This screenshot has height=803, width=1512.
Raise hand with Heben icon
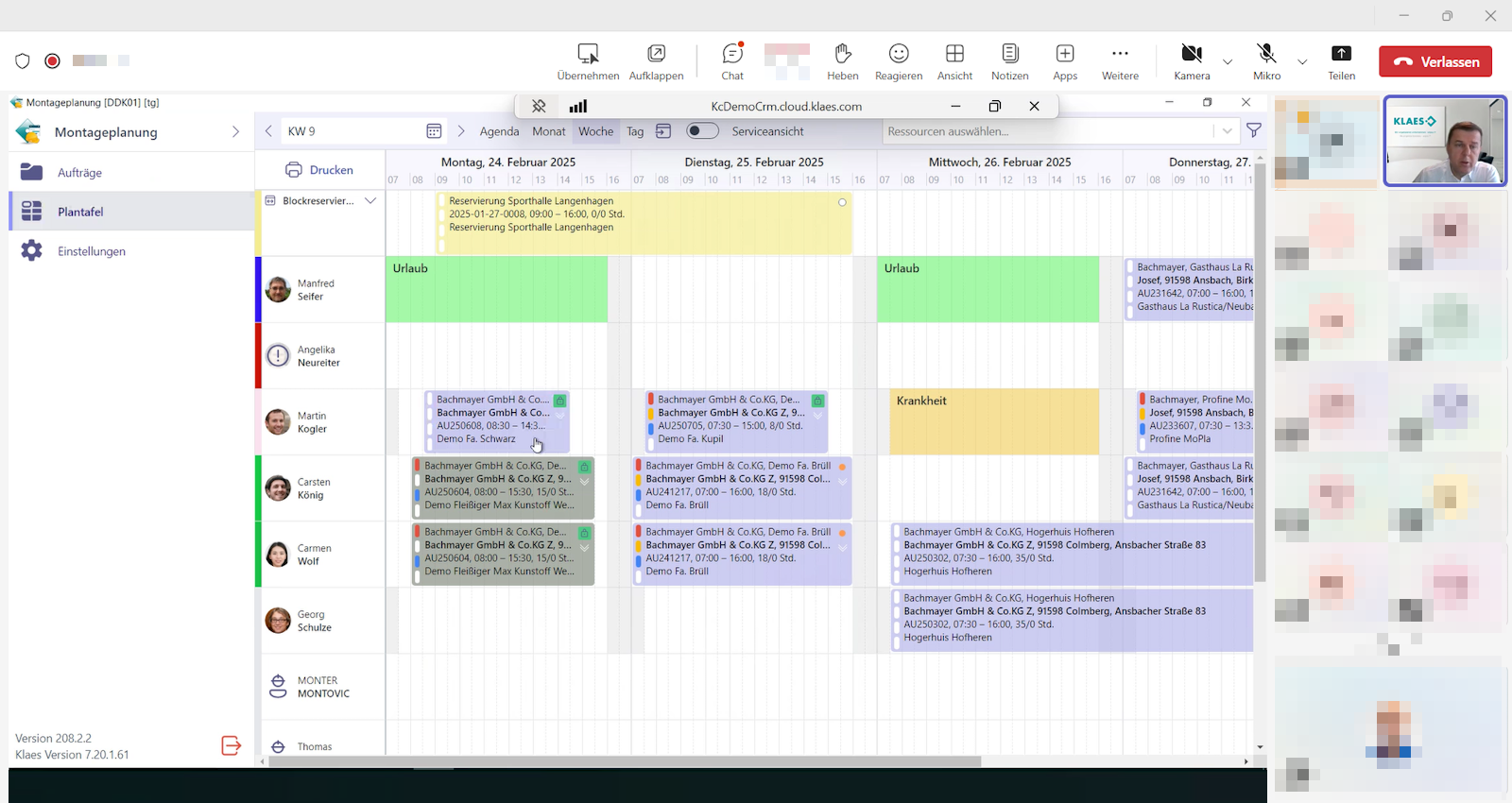pos(842,61)
